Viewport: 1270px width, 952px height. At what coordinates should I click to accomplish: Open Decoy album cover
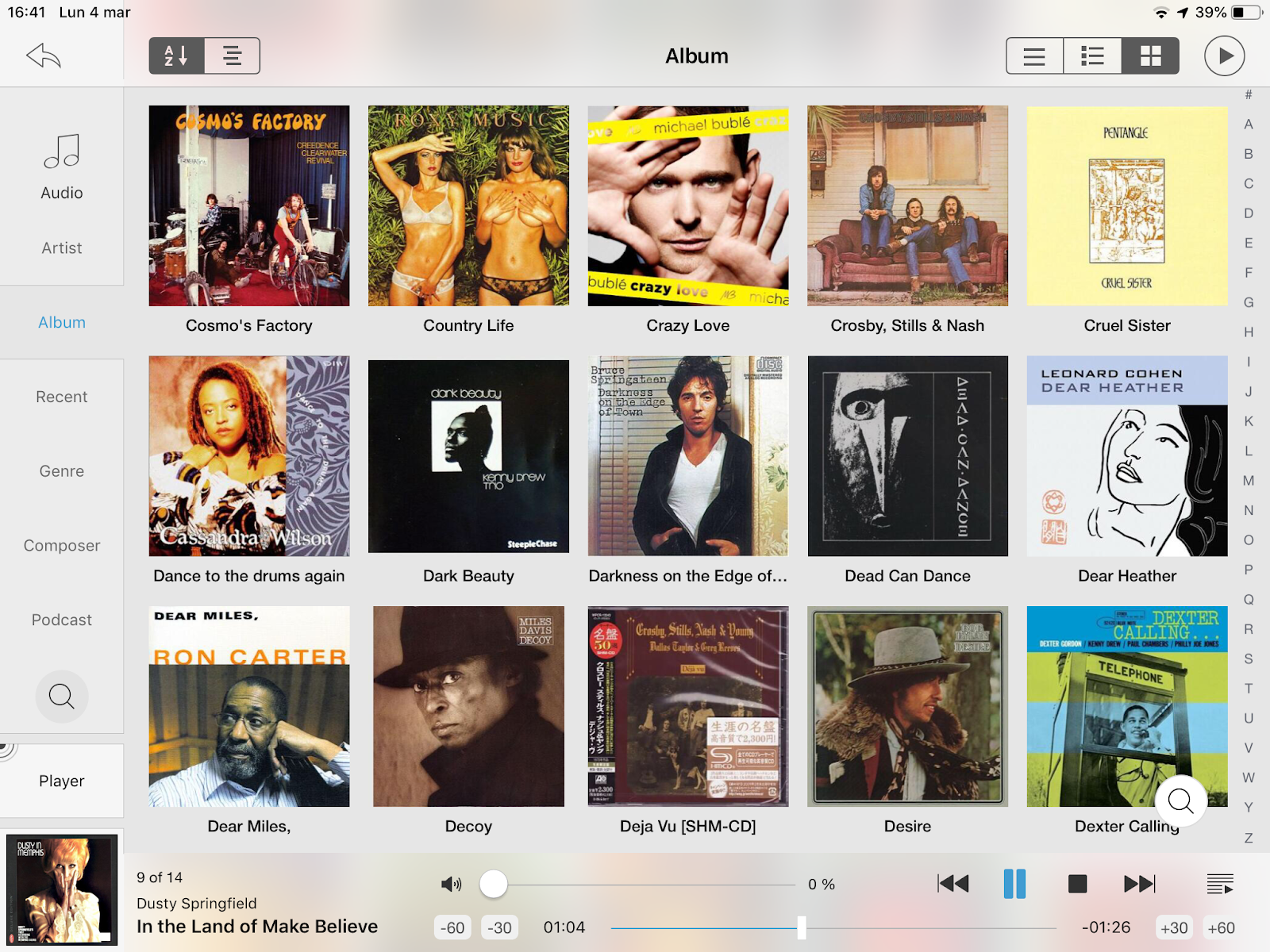coord(468,707)
